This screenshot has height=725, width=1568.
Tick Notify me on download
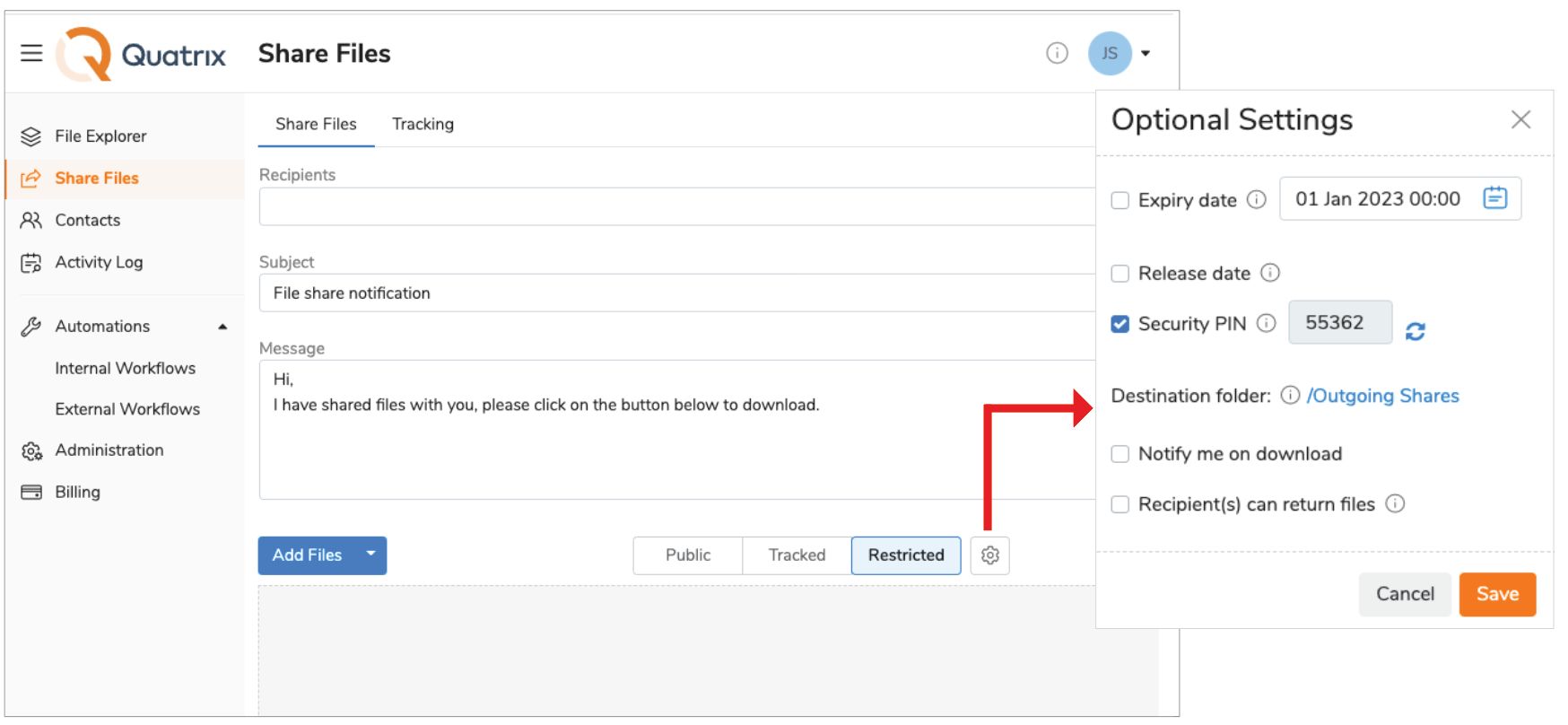point(1120,454)
